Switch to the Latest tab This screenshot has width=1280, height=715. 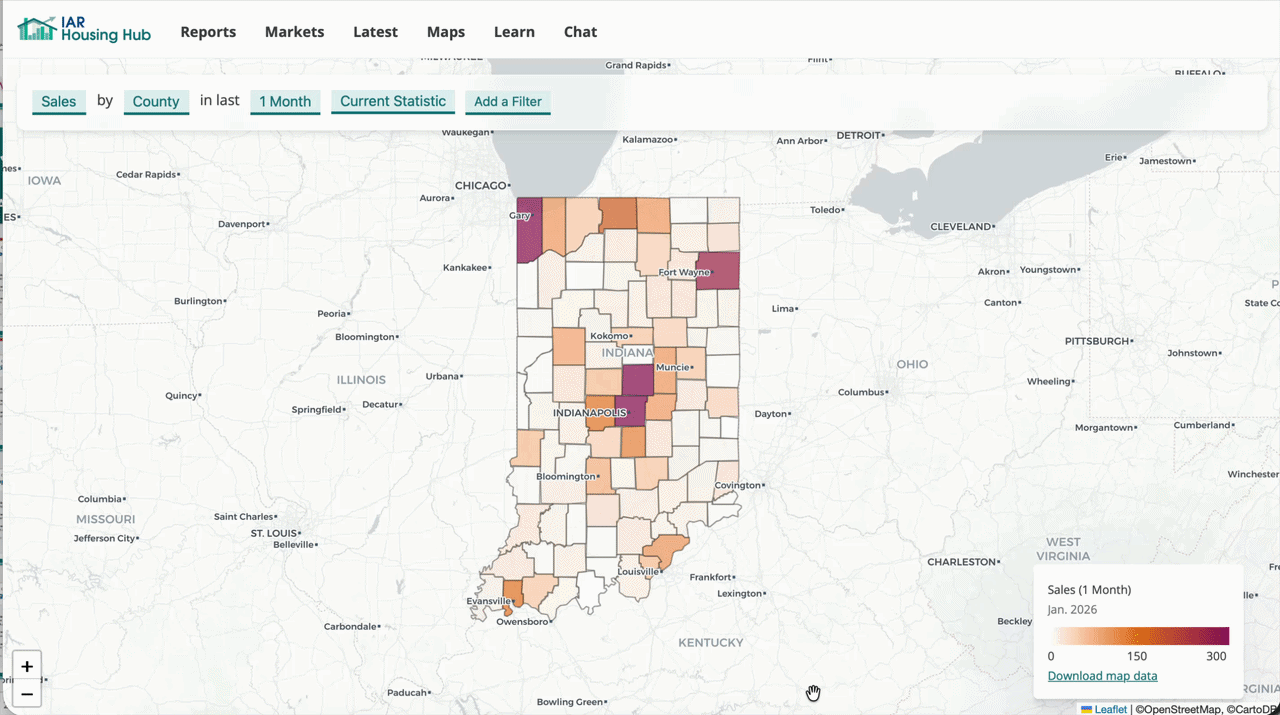click(375, 31)
